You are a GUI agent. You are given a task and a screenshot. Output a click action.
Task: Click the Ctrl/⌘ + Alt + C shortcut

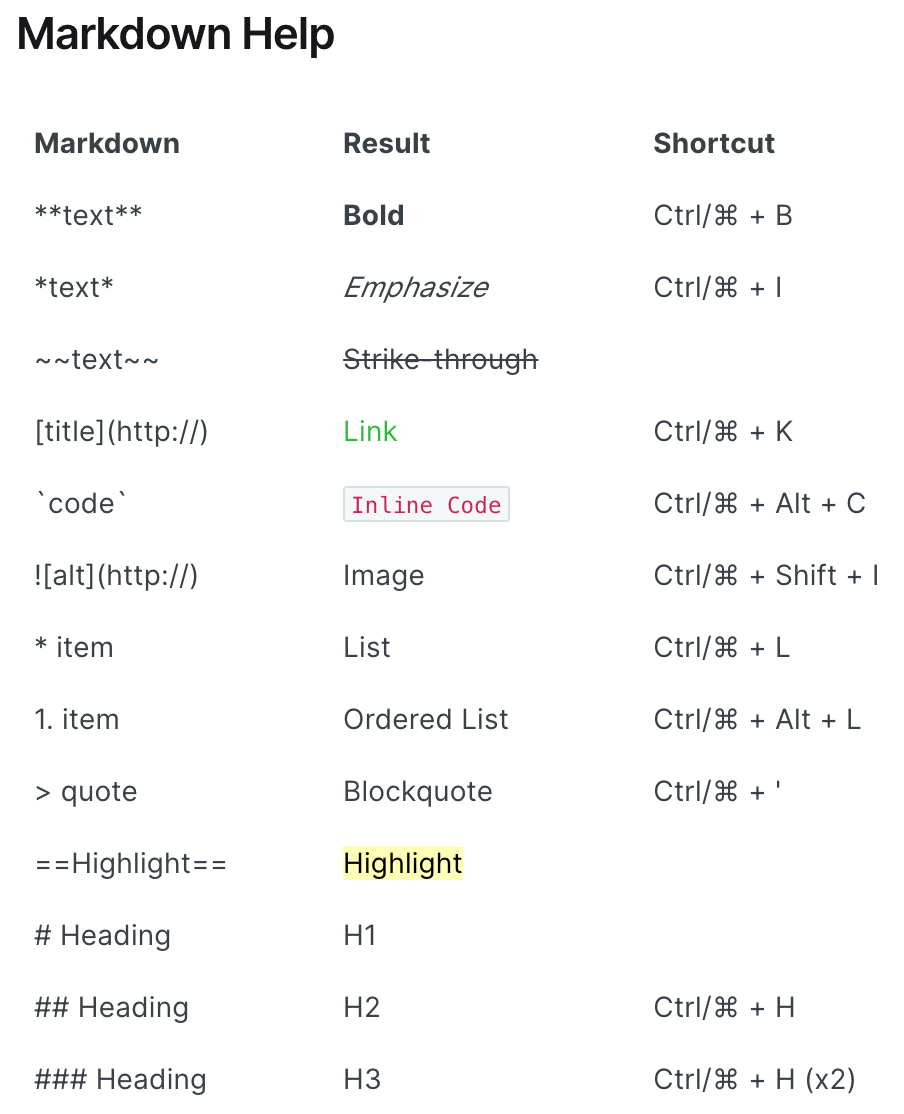[x=760, y=504]
